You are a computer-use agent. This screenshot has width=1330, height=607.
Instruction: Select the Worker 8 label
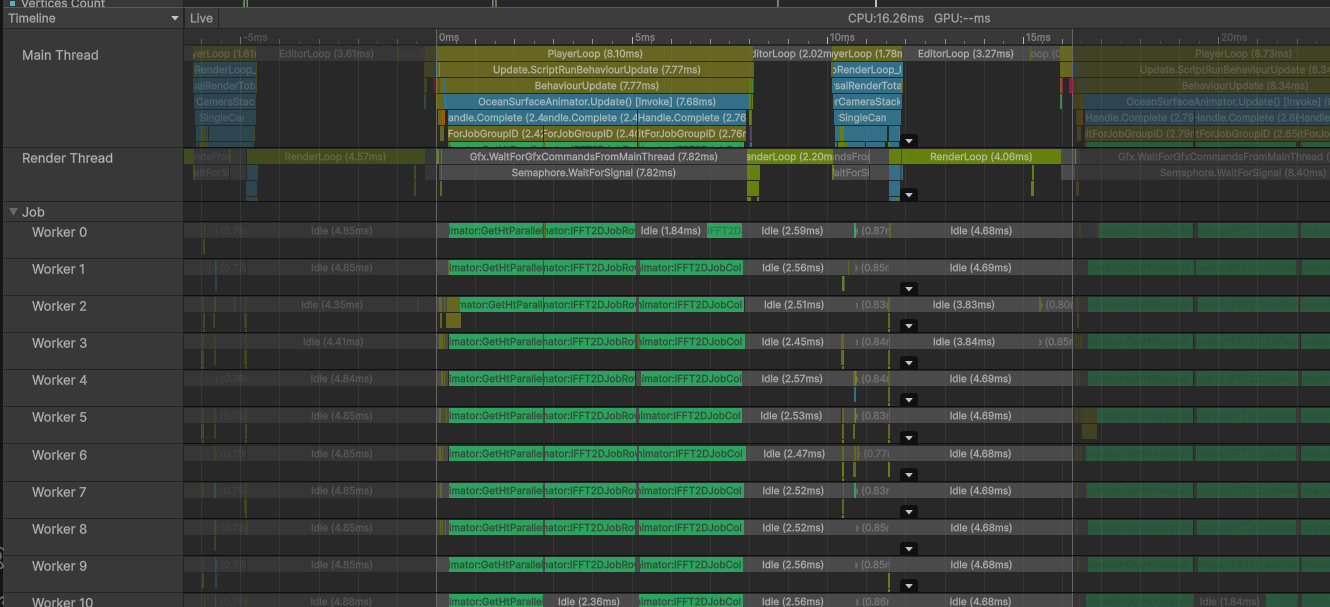click(x=59, y=529)
